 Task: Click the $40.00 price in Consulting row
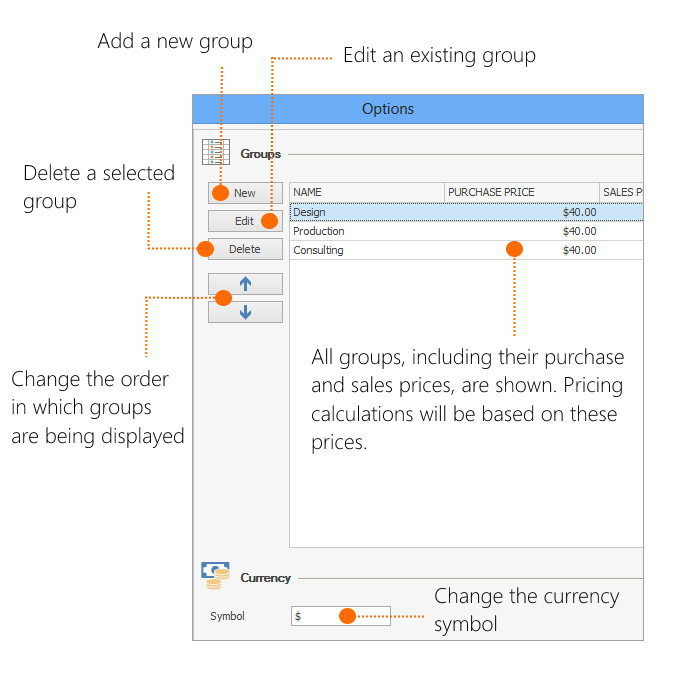(579, 250)
